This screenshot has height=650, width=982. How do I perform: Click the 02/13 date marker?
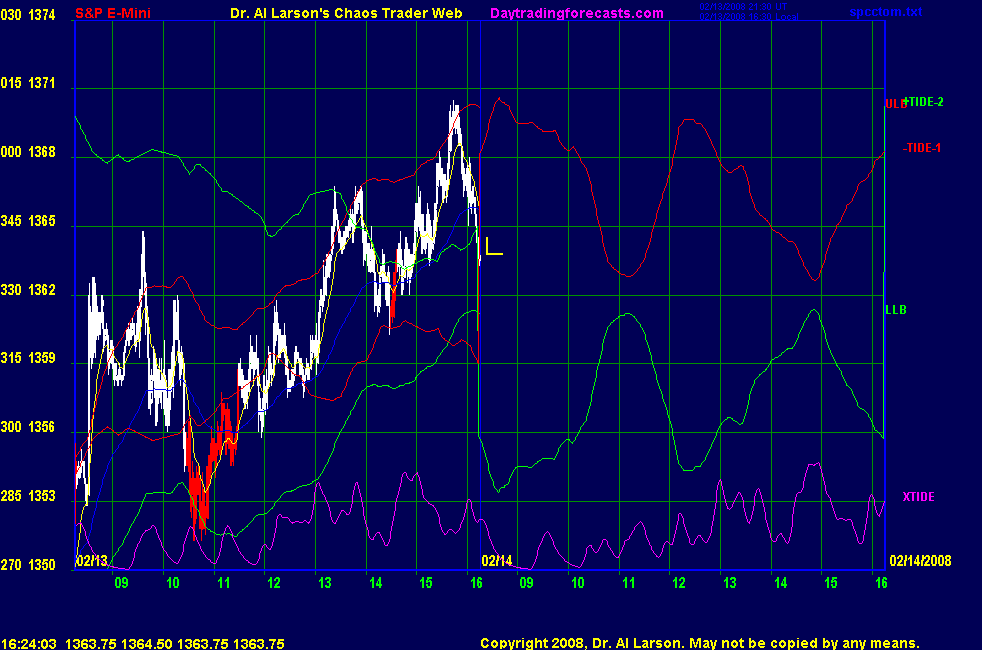pos(91,560)
